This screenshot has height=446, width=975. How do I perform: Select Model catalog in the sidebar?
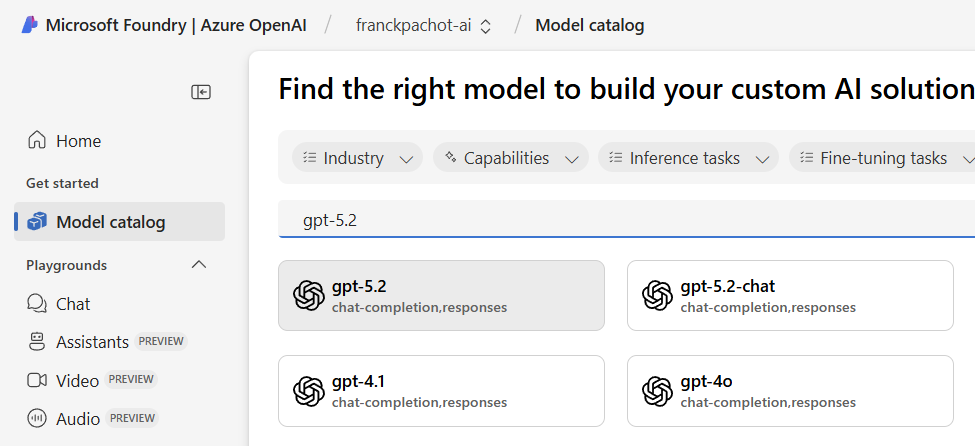tap(119, 221)
